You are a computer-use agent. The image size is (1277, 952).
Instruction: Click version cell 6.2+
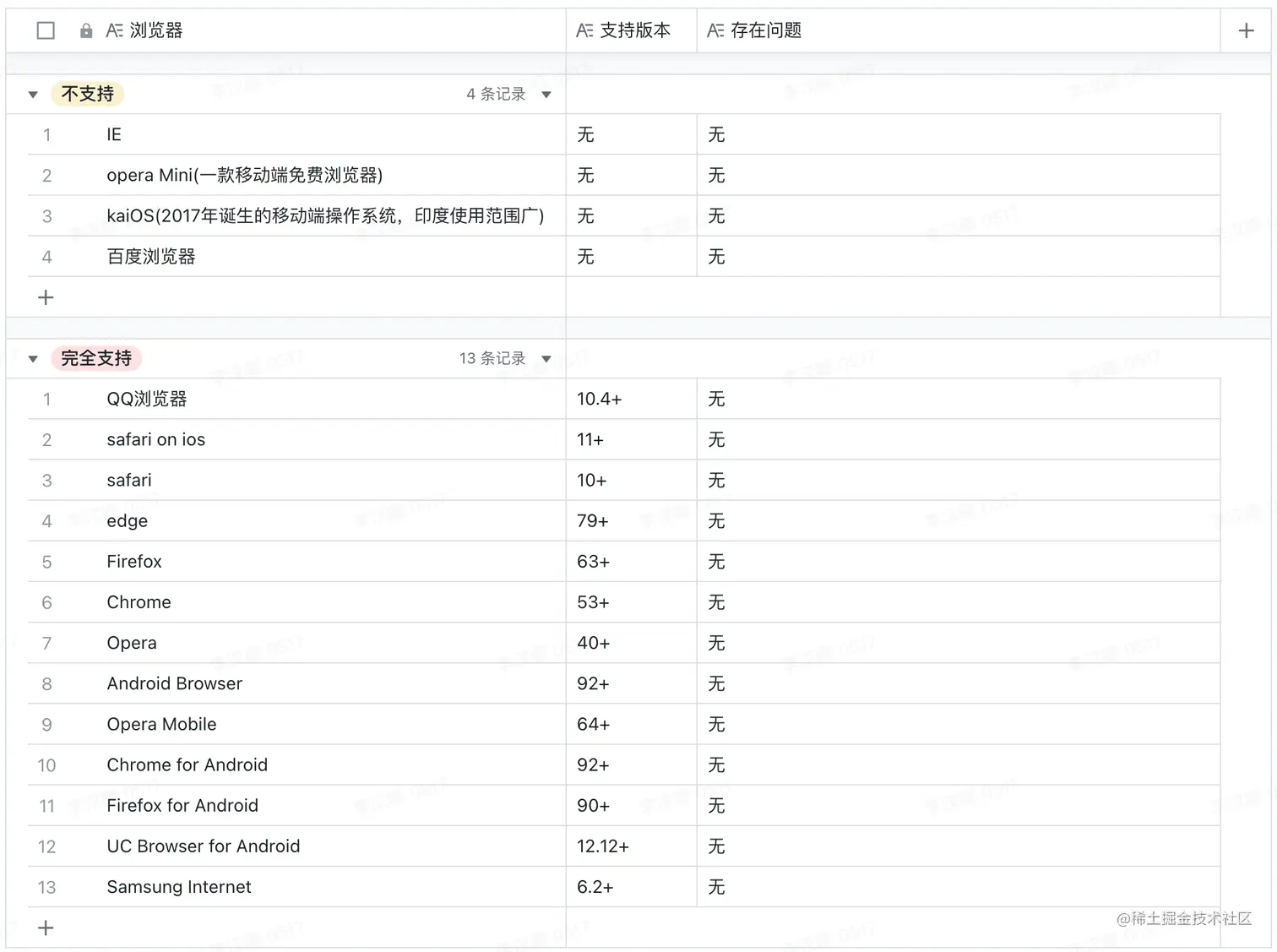pyautogui.click(x=631, y=887)
